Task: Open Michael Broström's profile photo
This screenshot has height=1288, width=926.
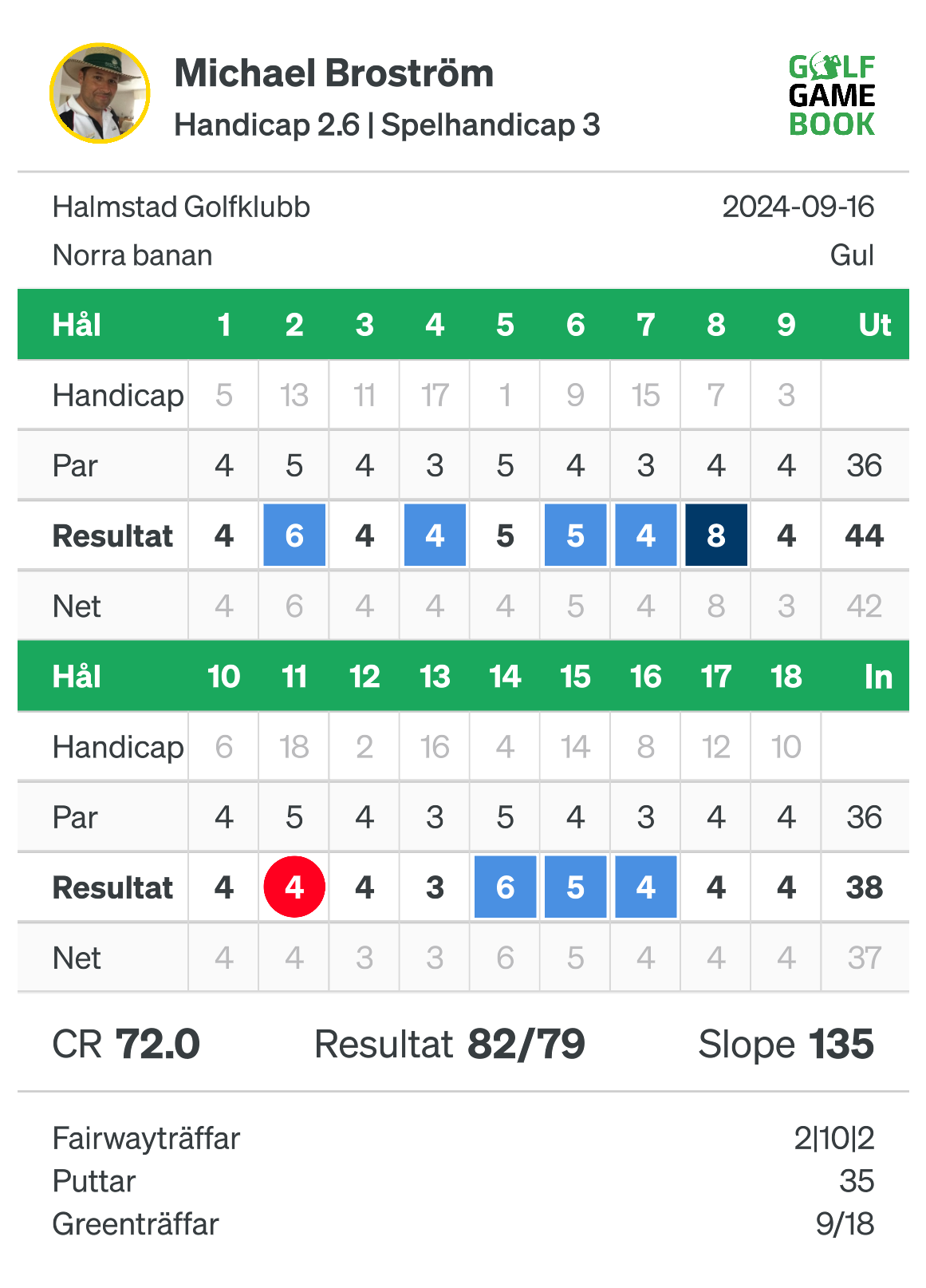Action: [x=100, y=93]
